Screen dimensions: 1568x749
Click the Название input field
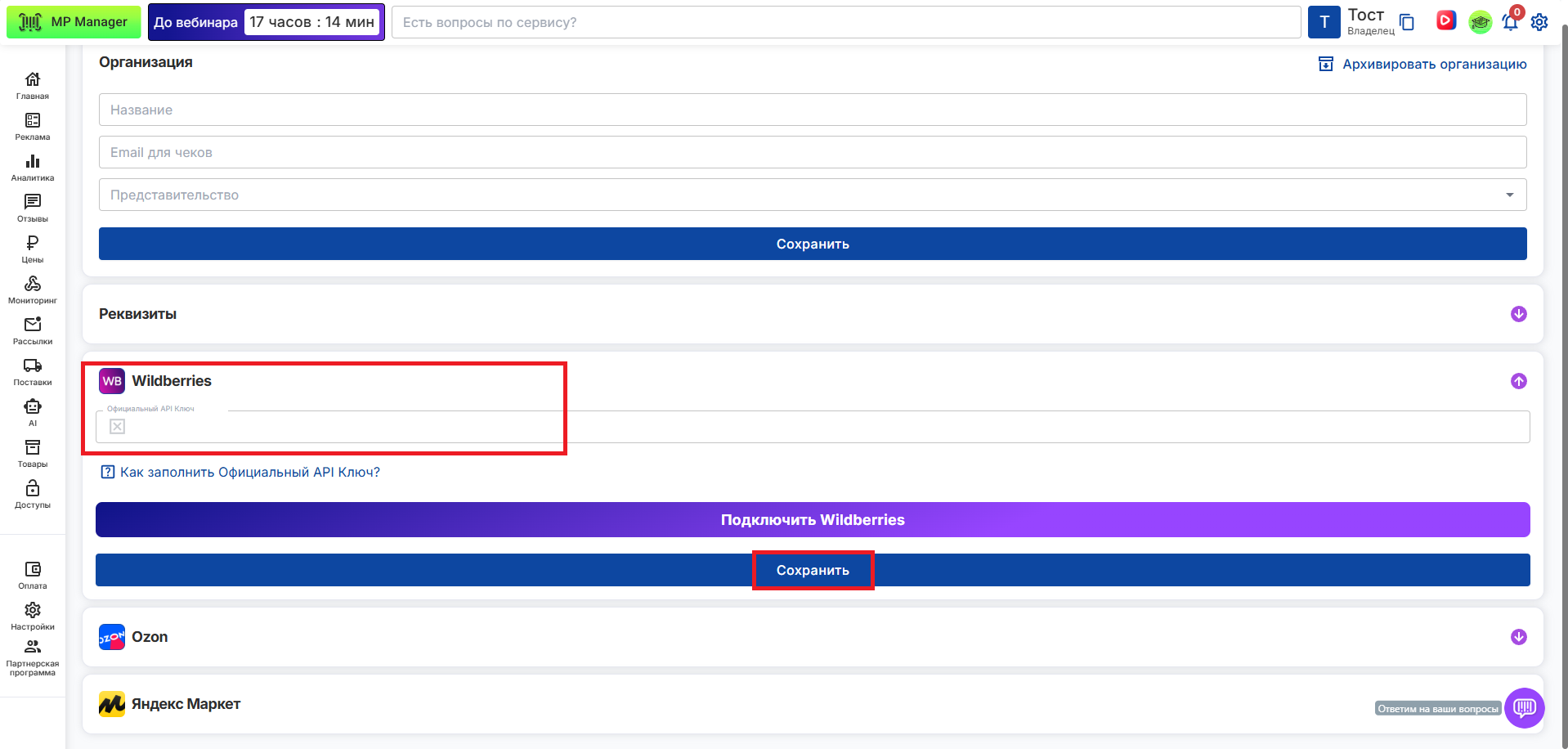[x=813, y=110]
